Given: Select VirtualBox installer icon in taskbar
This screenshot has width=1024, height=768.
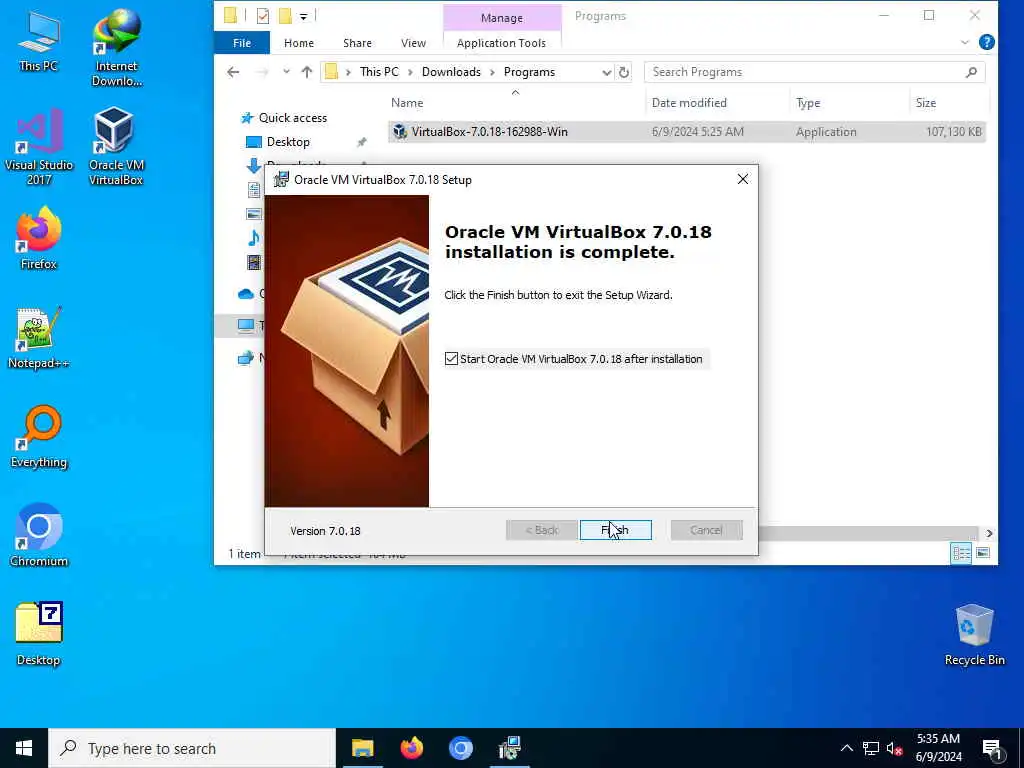Looking at the screenshot, I should (x=509, y=748).
